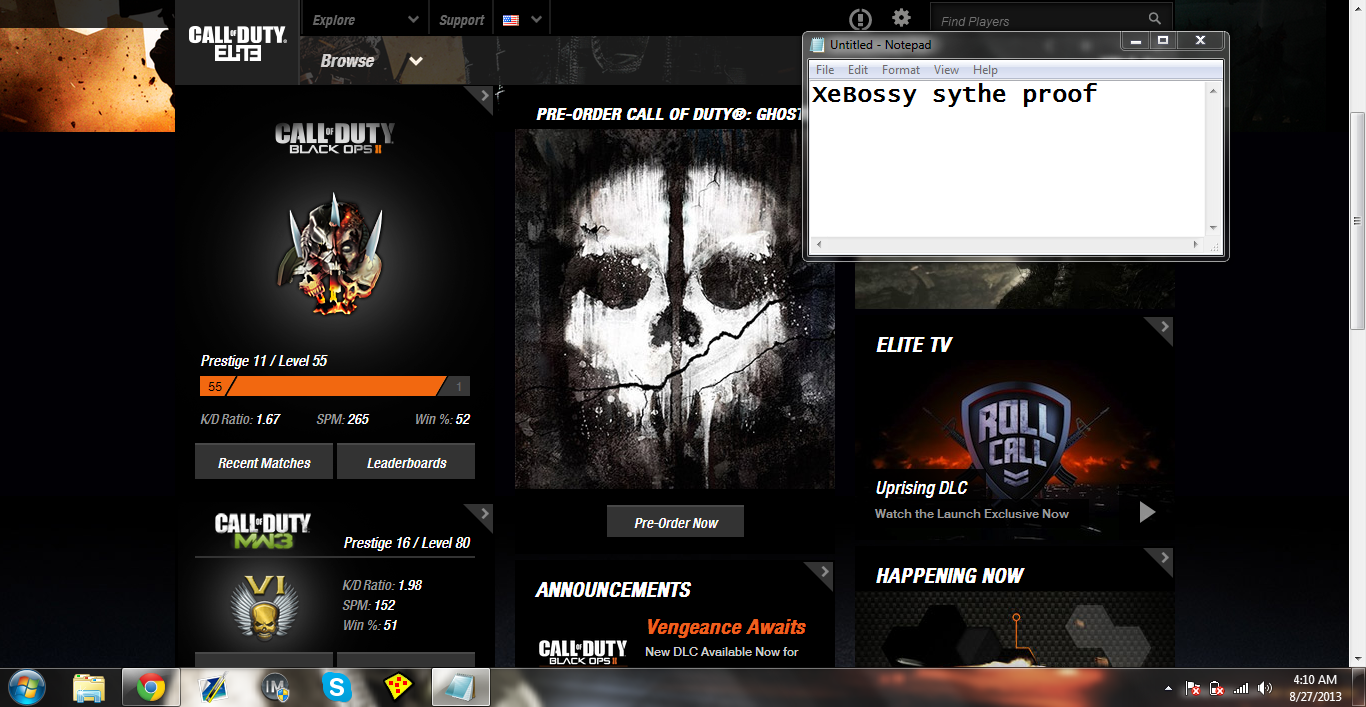
Task: Click the Leaderboards button
Action: [406, 462]
